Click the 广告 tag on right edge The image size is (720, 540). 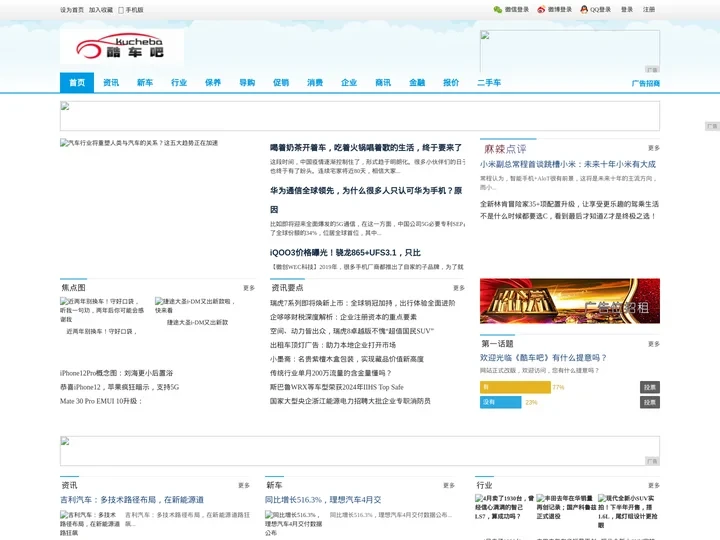click(712, 126)
